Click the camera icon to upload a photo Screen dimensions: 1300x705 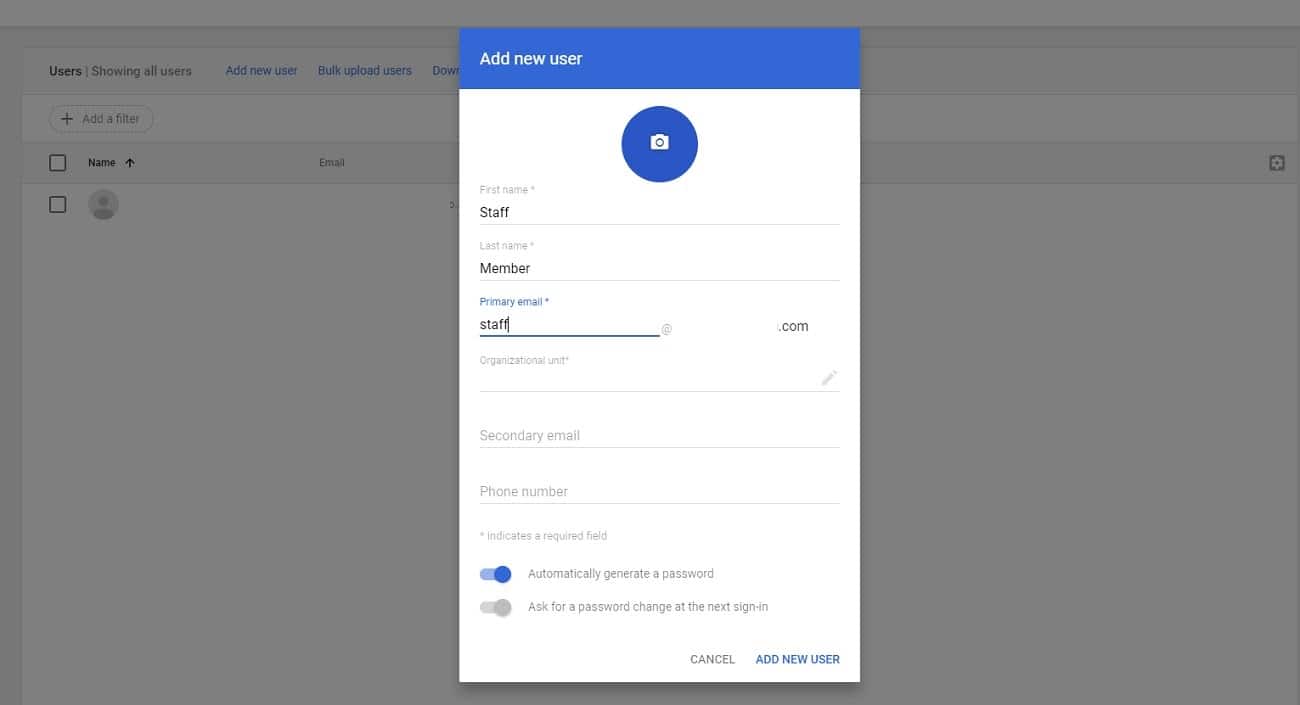tap(659, 143)
